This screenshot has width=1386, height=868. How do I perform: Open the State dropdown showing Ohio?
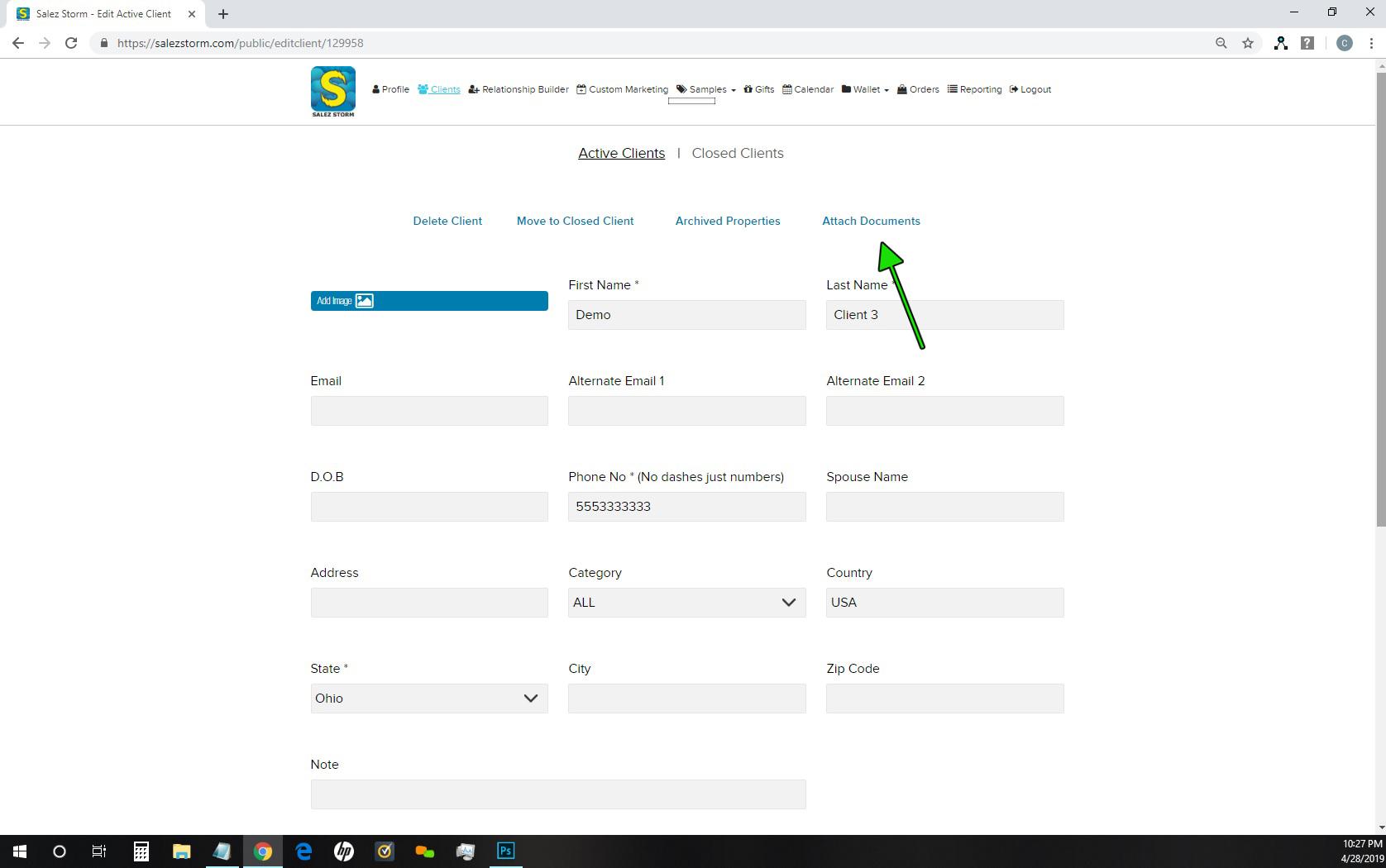(428, 699)
